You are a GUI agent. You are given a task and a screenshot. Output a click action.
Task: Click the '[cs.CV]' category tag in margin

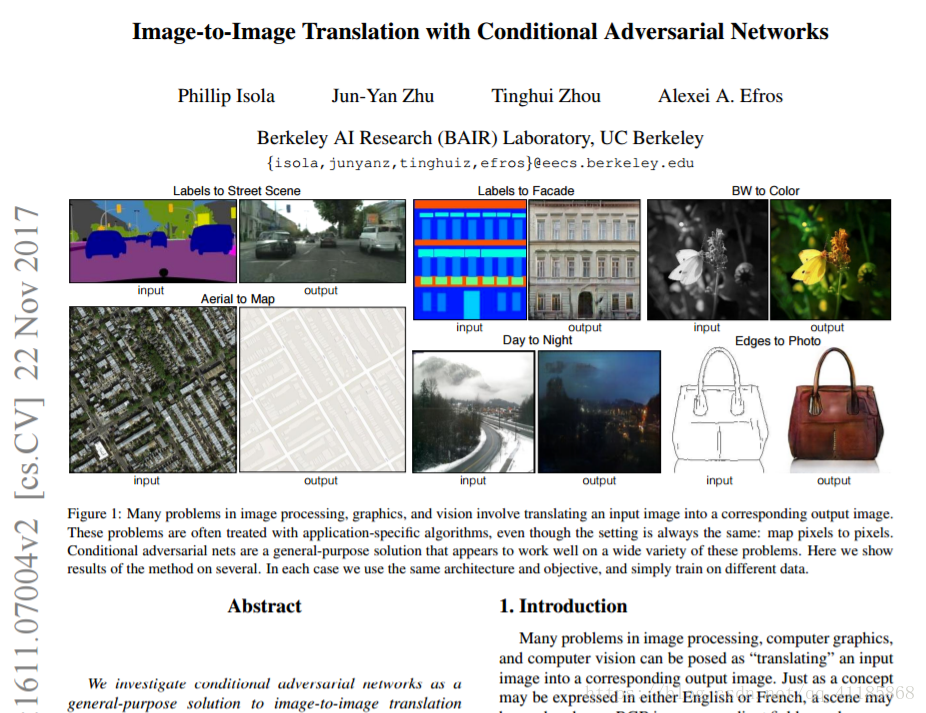coord(27,449)
